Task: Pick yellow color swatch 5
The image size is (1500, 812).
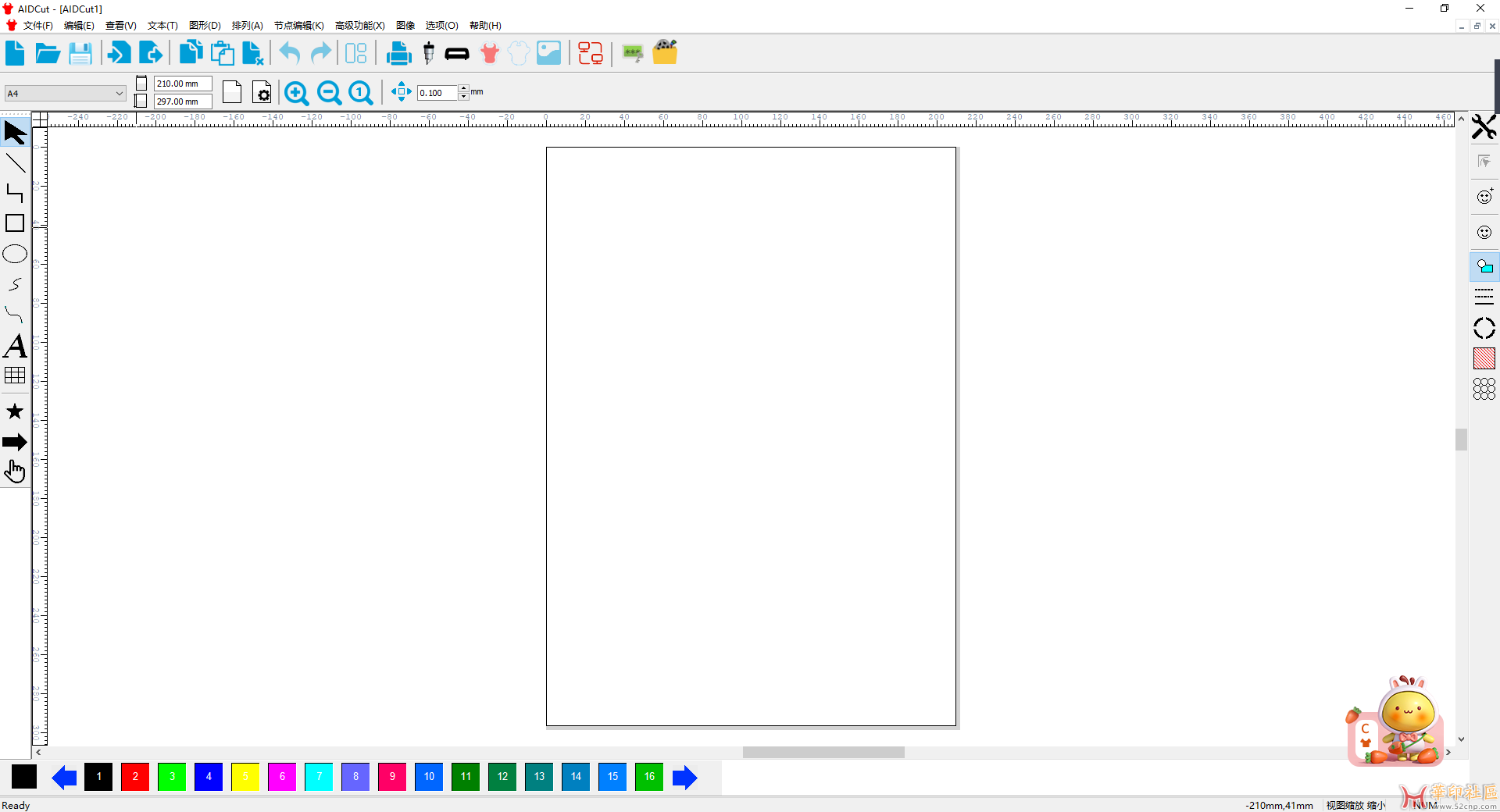Action: 245,777
